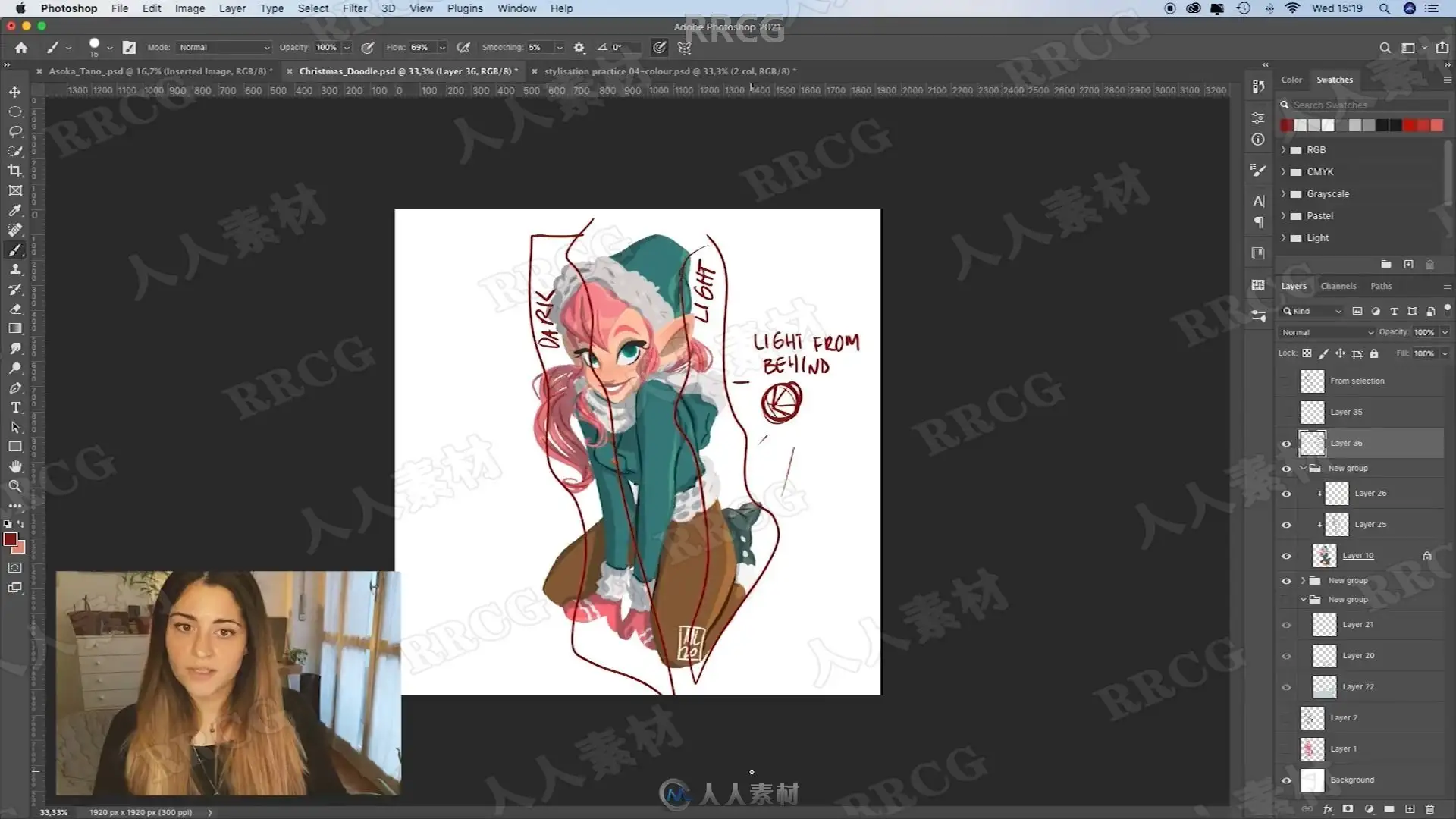Open the layer Kind filter dropdown

1312,312
